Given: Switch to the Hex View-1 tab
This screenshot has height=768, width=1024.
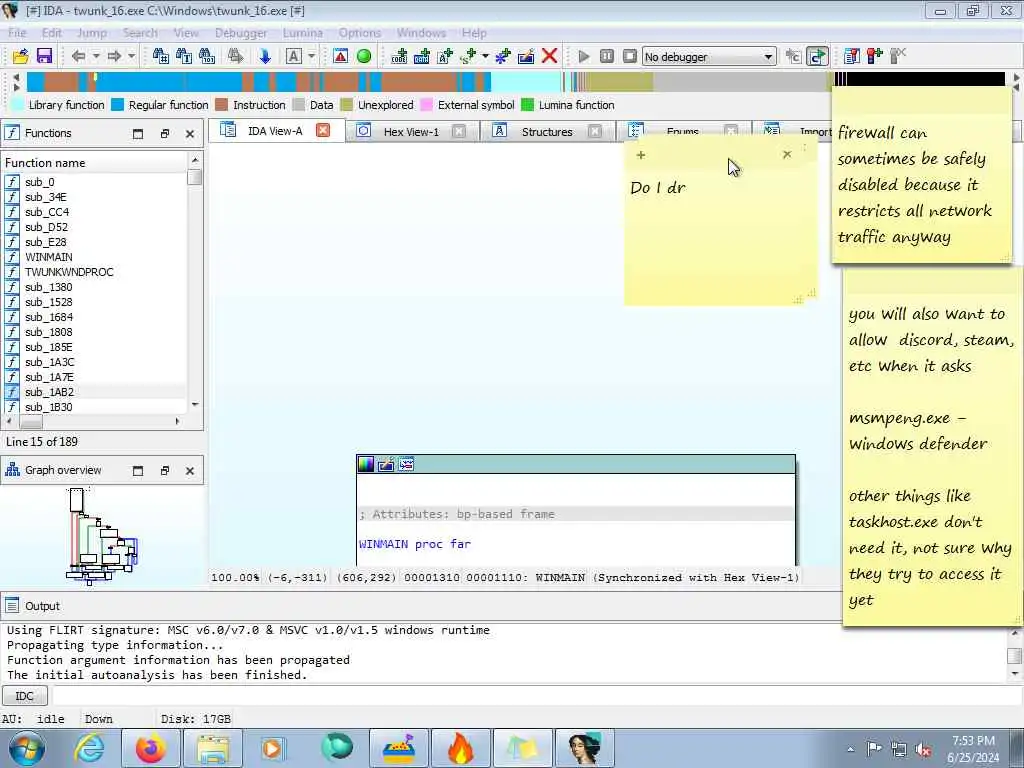Looking at the screenshot, I should pos(411,131).
